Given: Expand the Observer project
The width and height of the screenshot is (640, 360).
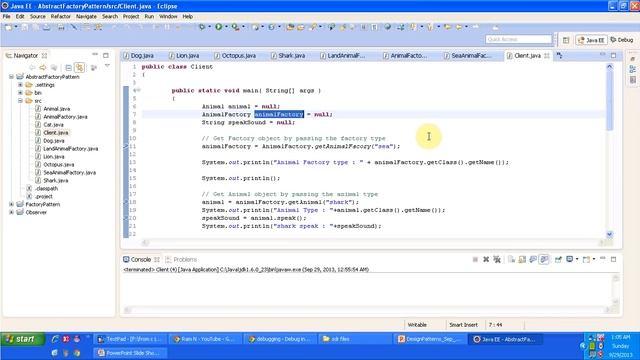Looking at the screenshot, I should coord(11,212).
